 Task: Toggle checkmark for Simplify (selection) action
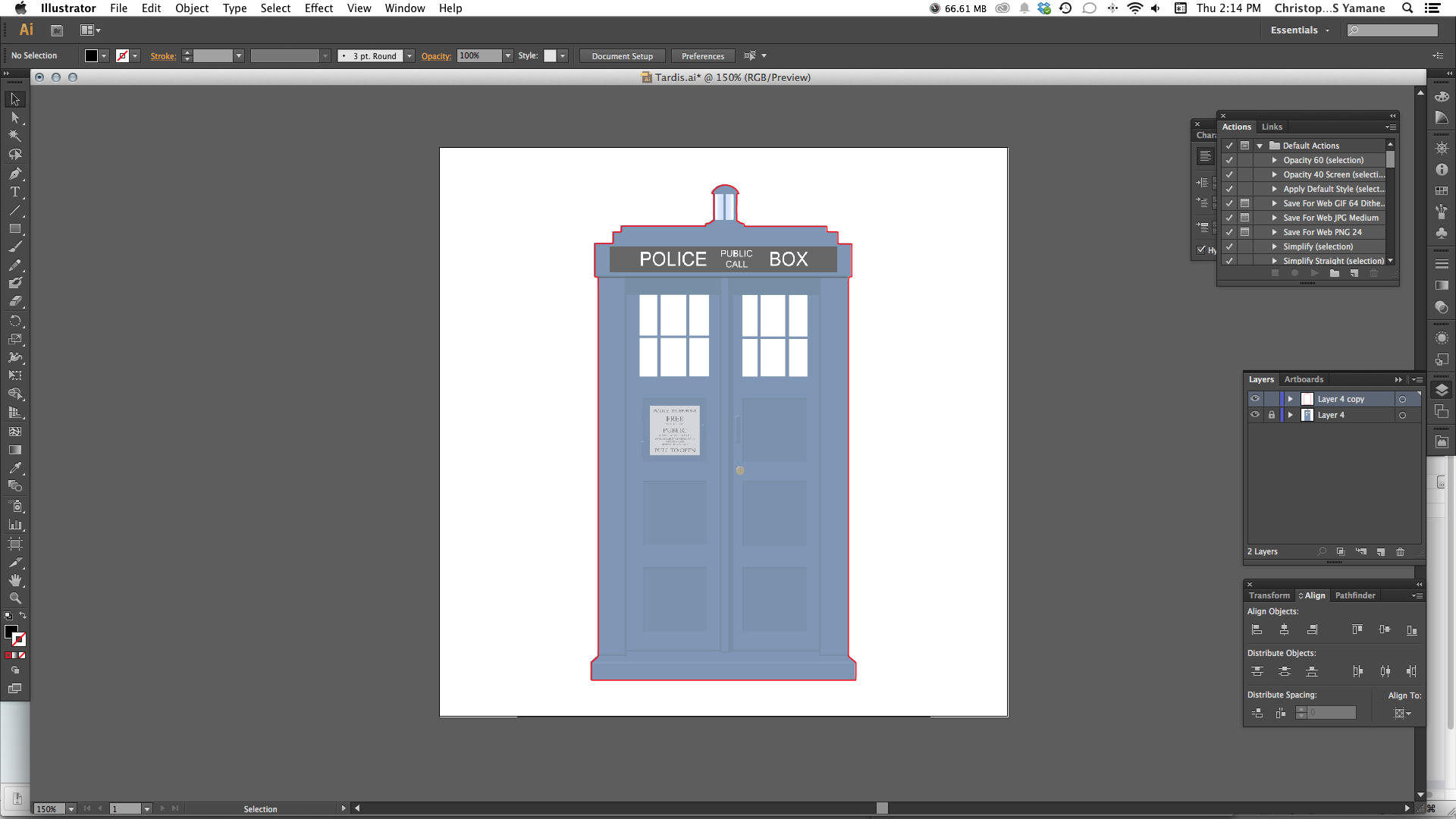(x=1228, y=246)
